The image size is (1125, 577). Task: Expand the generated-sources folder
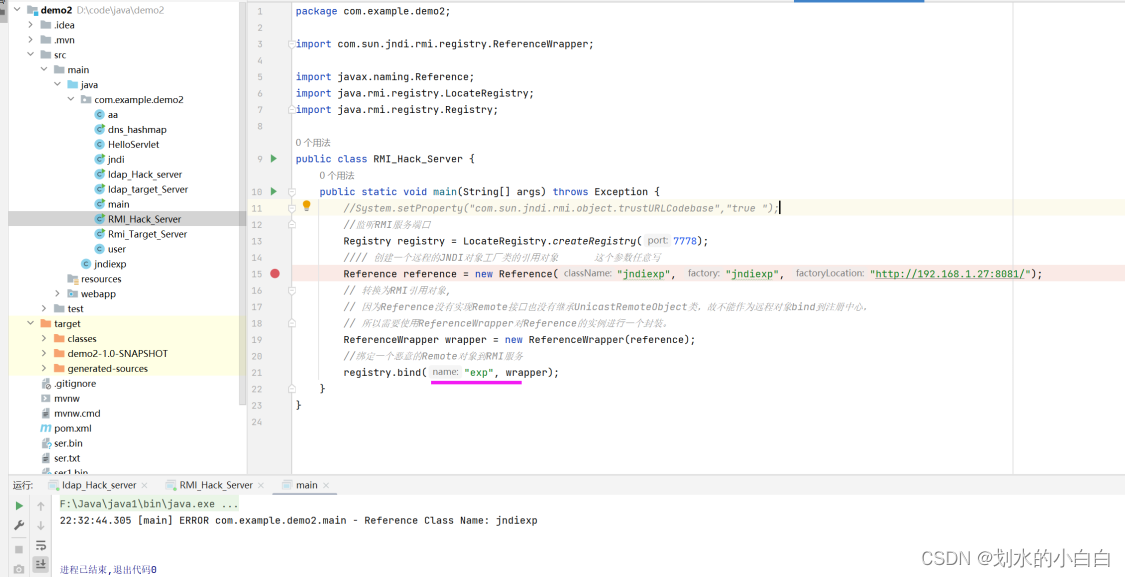pos(44,369)
